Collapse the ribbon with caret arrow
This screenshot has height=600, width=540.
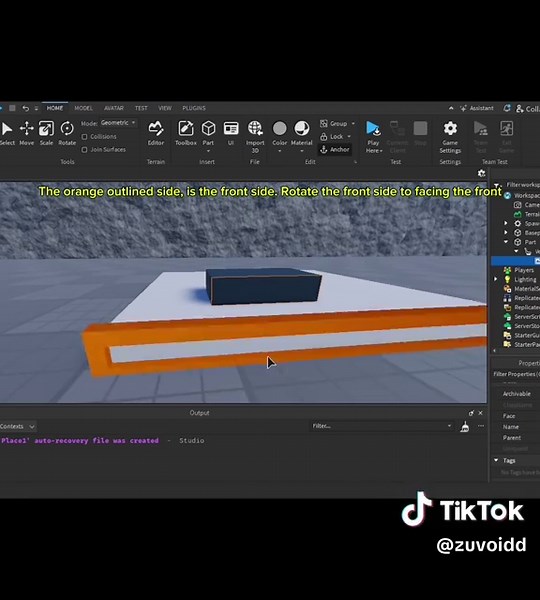(x=451, y=108)
